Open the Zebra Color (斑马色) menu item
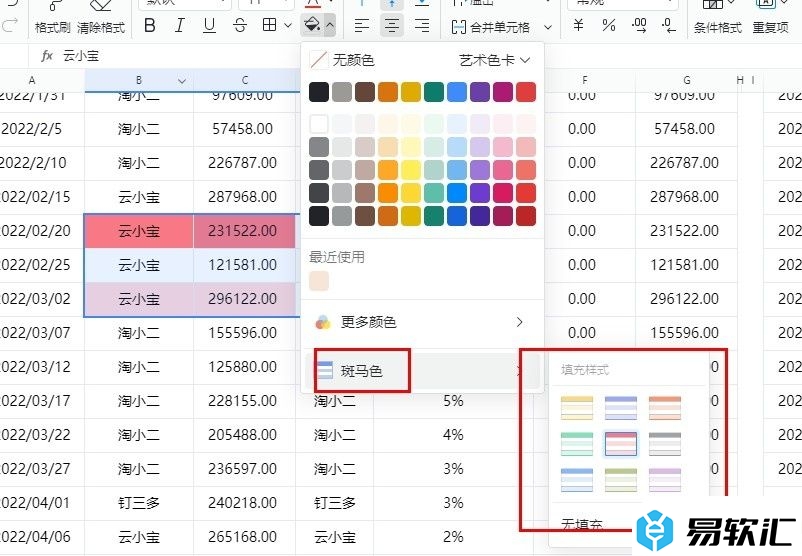This screenshot has width=802, height=556. (422, 371)
